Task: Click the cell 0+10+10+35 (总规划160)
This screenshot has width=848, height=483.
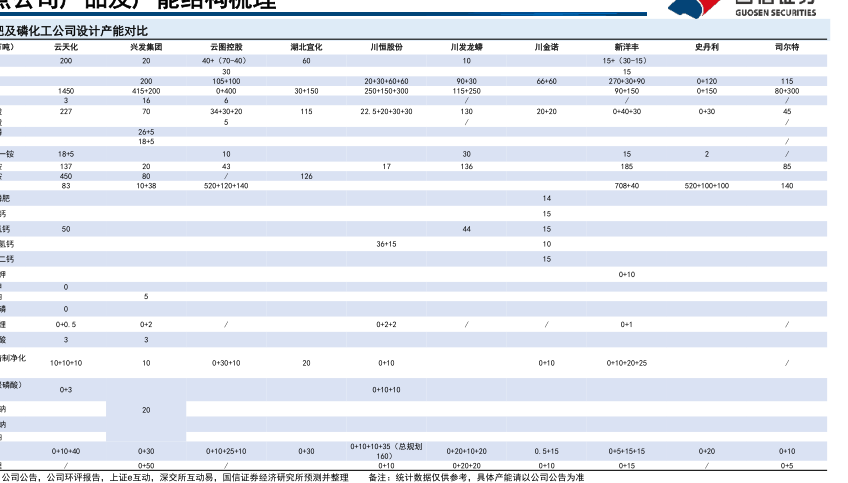Action: click(386, 451)
